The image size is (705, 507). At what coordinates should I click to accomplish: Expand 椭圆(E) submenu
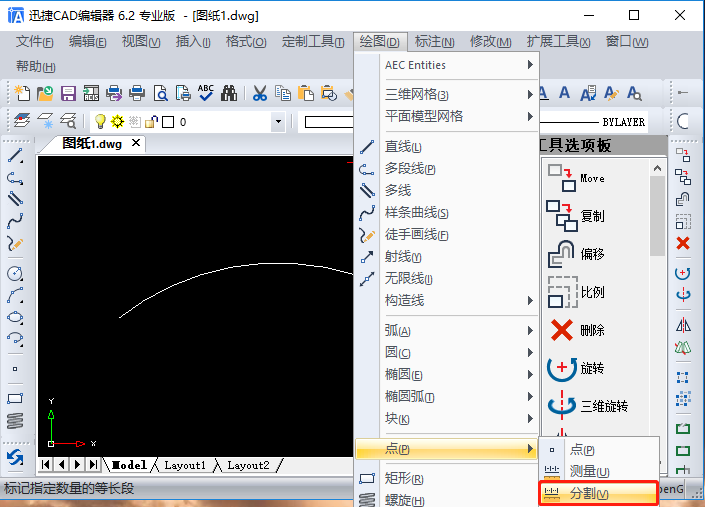coord(459,374)
